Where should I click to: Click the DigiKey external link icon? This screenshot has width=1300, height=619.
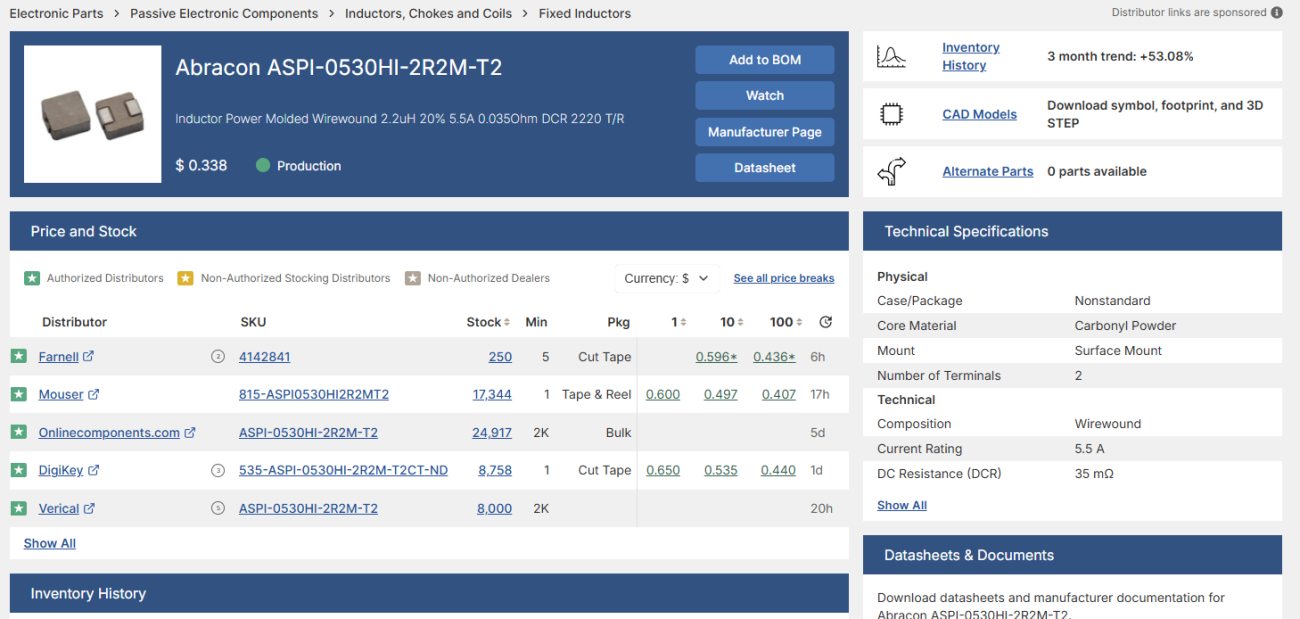(x=93, y=470)
